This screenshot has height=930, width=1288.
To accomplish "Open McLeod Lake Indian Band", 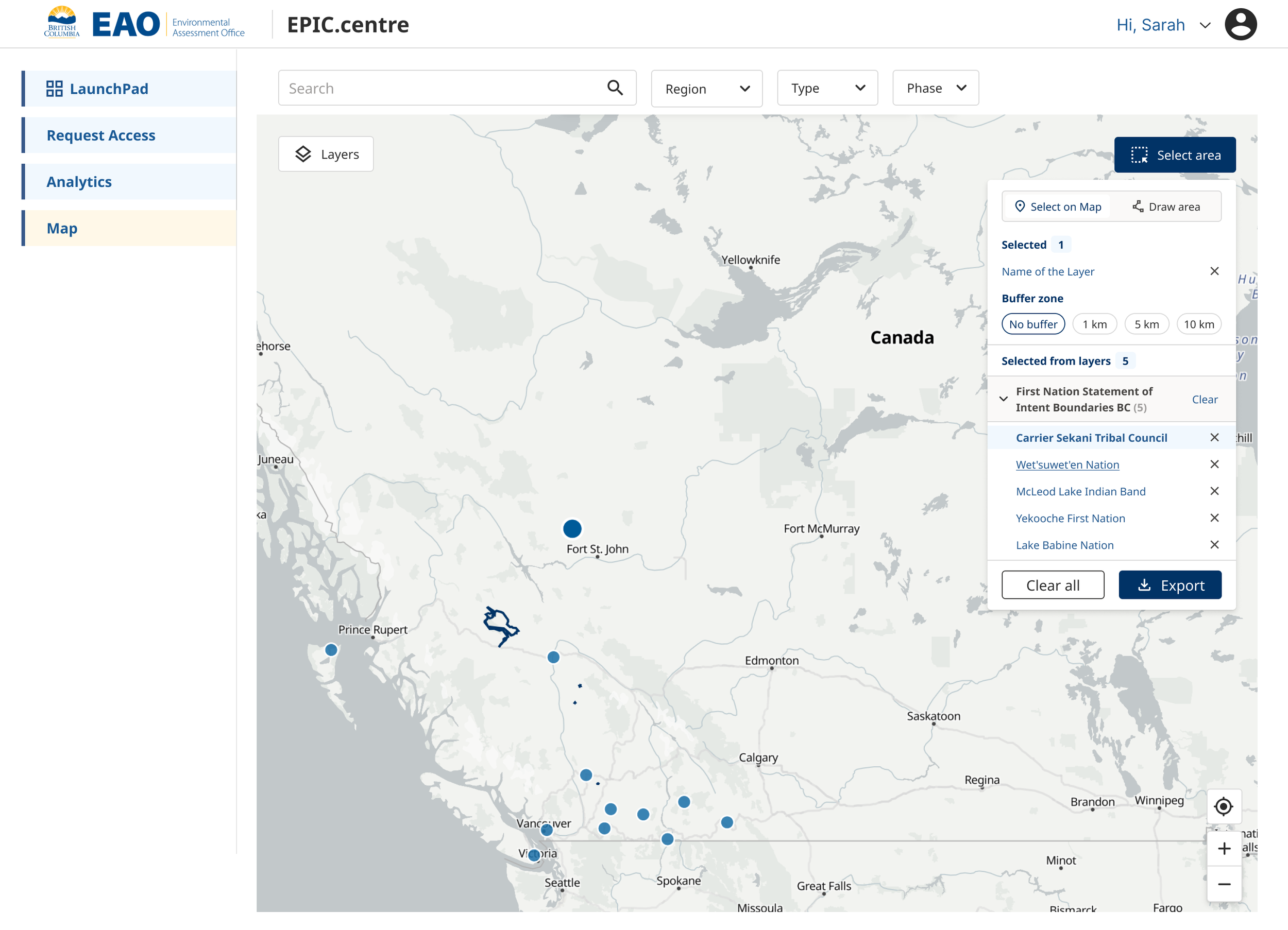I will pos(1080,491).
